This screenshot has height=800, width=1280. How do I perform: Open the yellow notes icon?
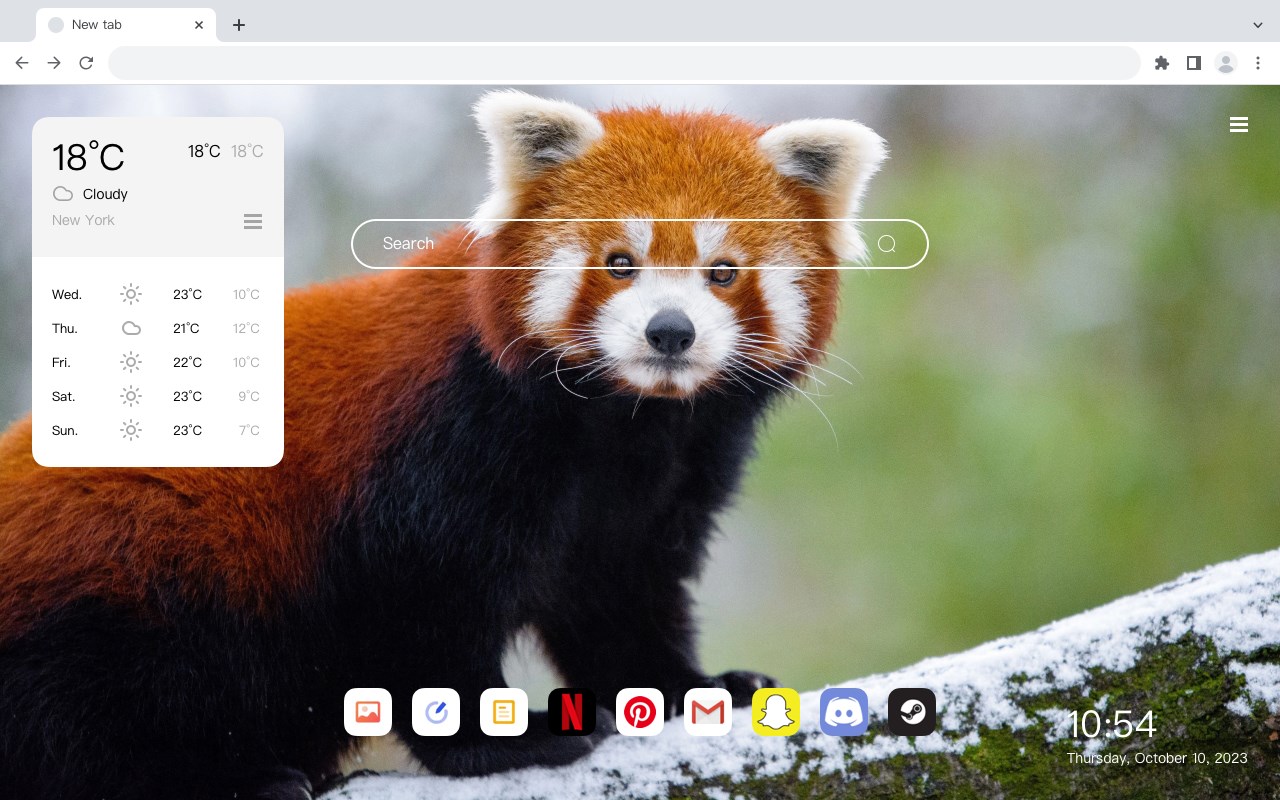[504, 712]
